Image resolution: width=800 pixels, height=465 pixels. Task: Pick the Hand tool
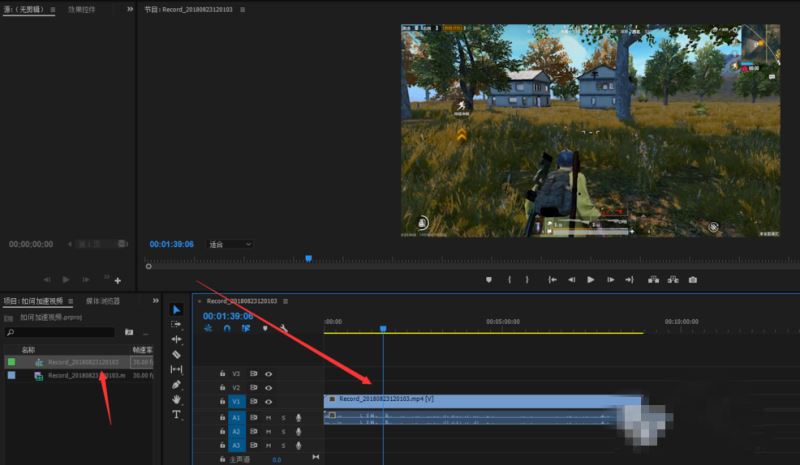177,399
